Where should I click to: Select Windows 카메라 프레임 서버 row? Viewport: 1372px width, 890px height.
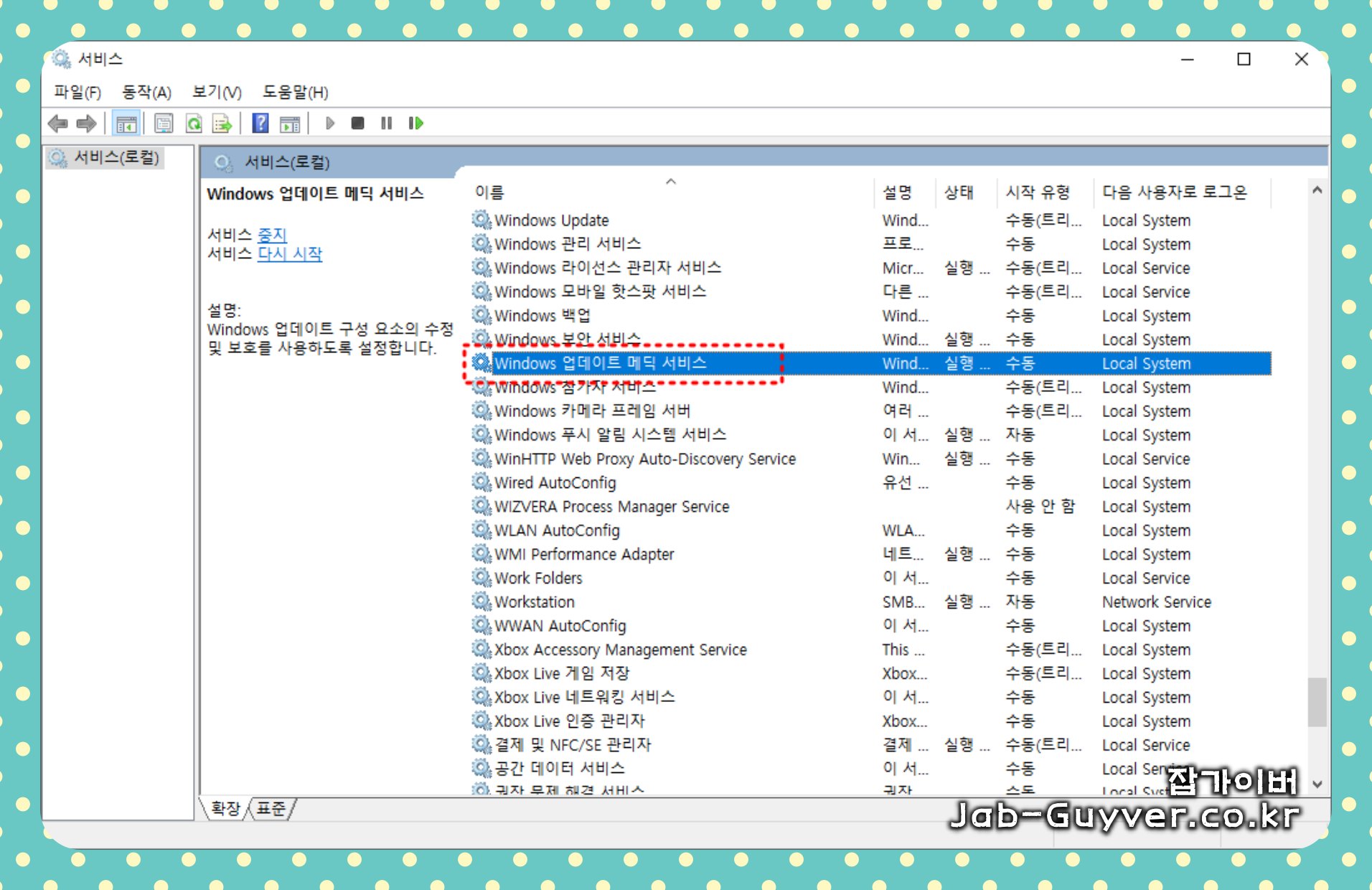pos(871,411)
